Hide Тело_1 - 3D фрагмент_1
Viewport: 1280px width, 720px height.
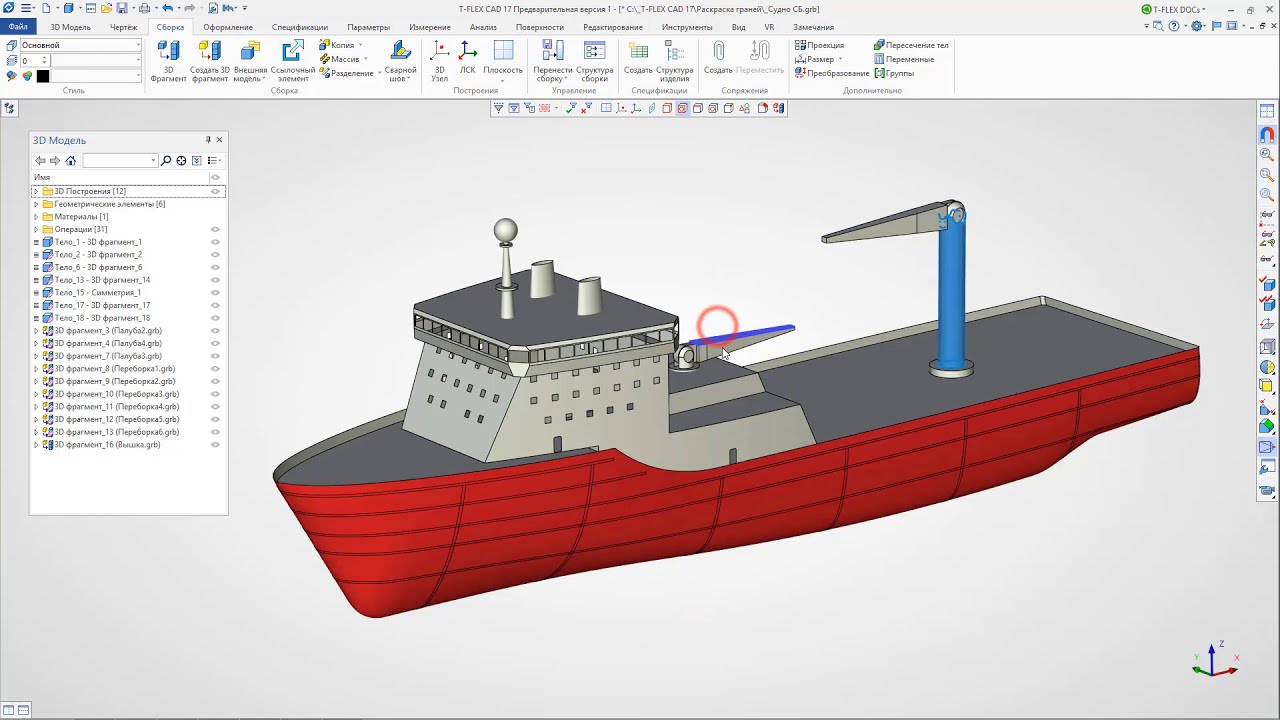tap(215, 242)
